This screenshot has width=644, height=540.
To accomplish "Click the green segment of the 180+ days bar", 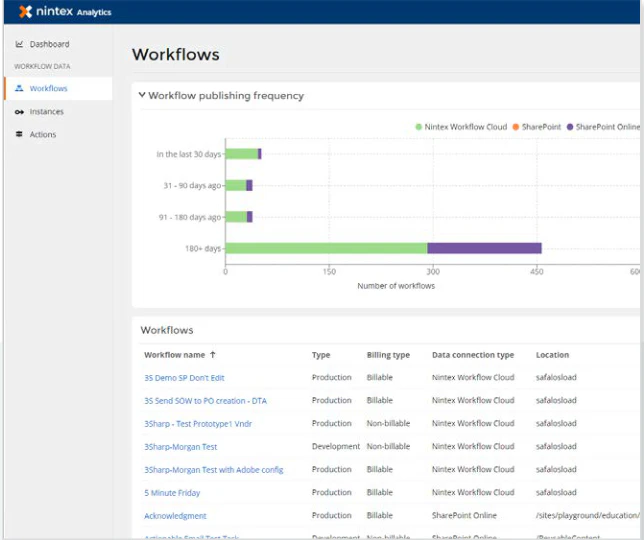I will 327,248.
